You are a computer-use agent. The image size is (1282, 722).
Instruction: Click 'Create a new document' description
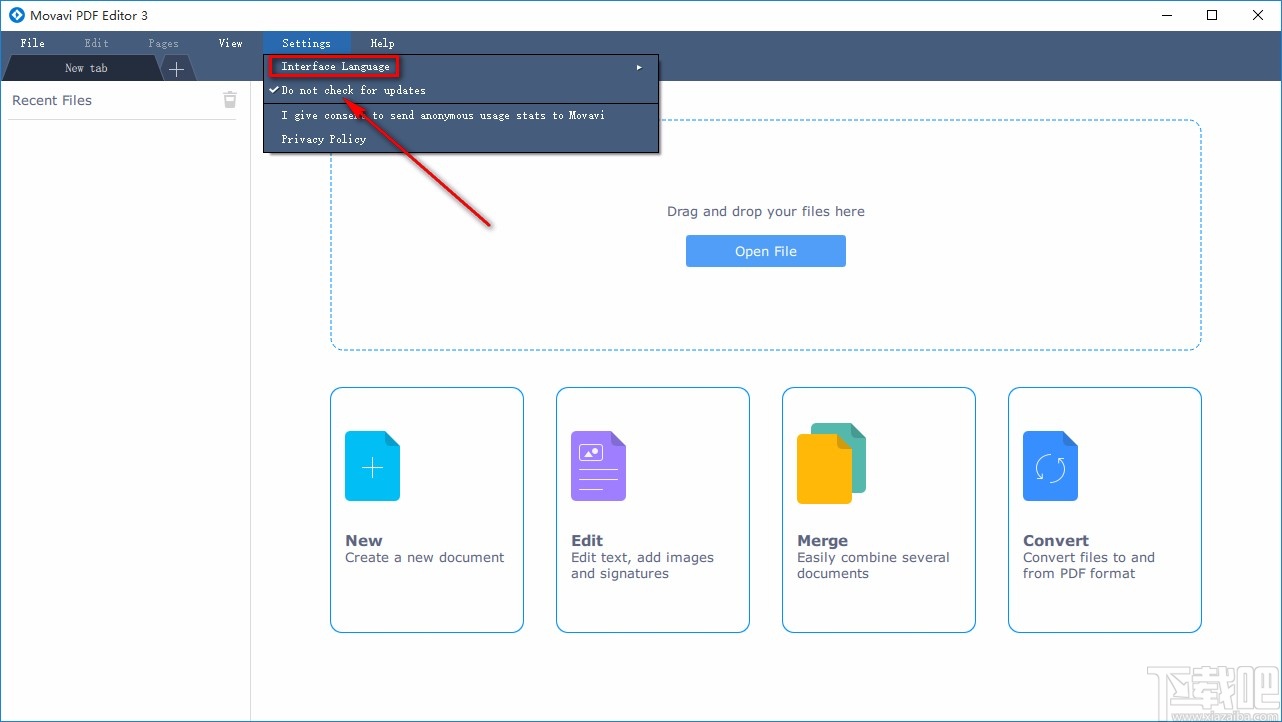pos(425,558)
